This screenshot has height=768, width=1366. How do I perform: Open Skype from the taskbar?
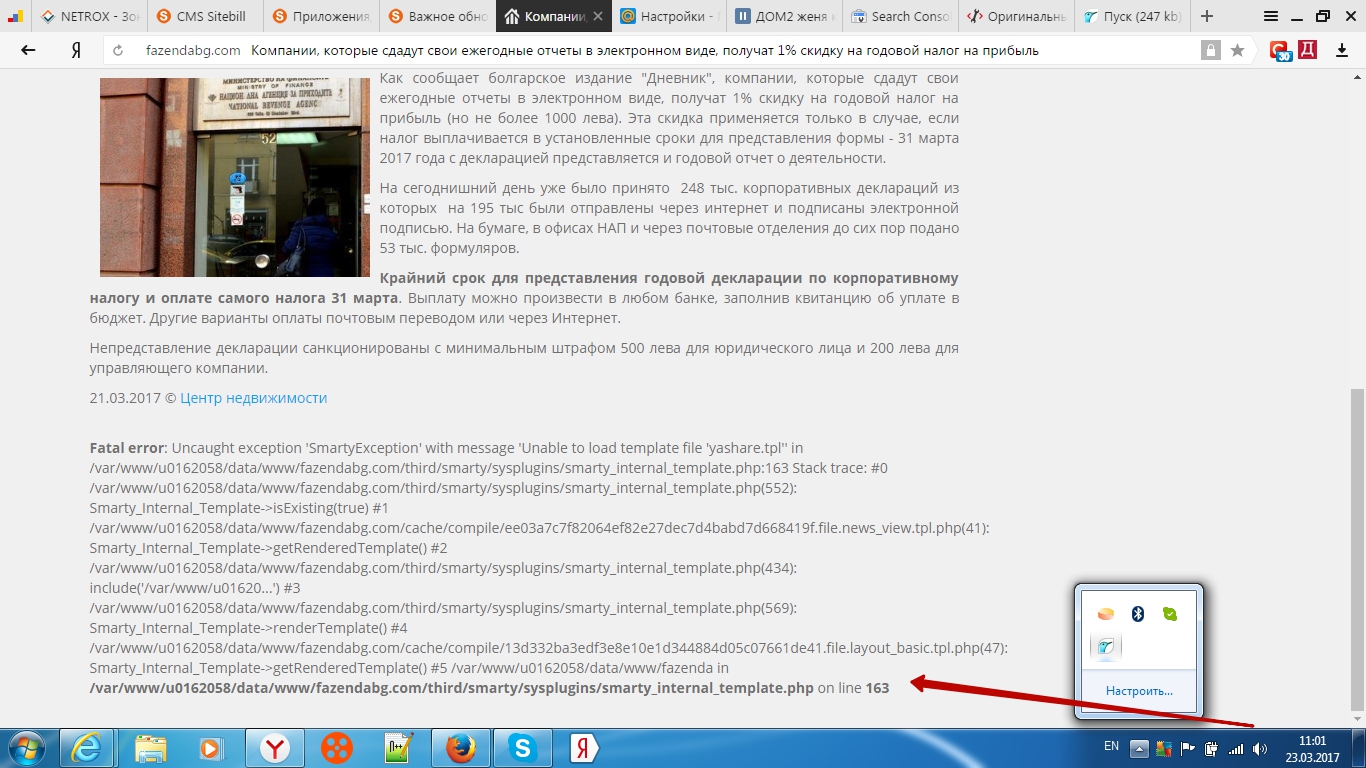[521, 748]
